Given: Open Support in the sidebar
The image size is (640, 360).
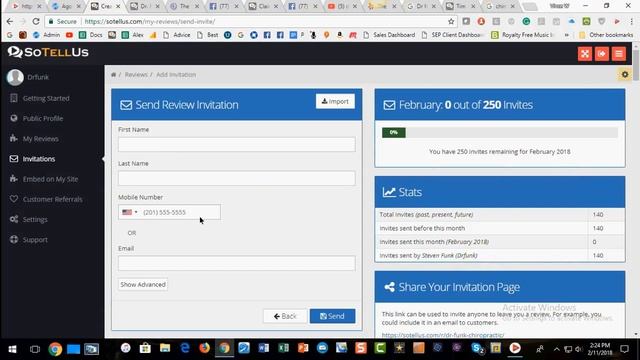Looking at the screenshot, I should click(35, 240).
